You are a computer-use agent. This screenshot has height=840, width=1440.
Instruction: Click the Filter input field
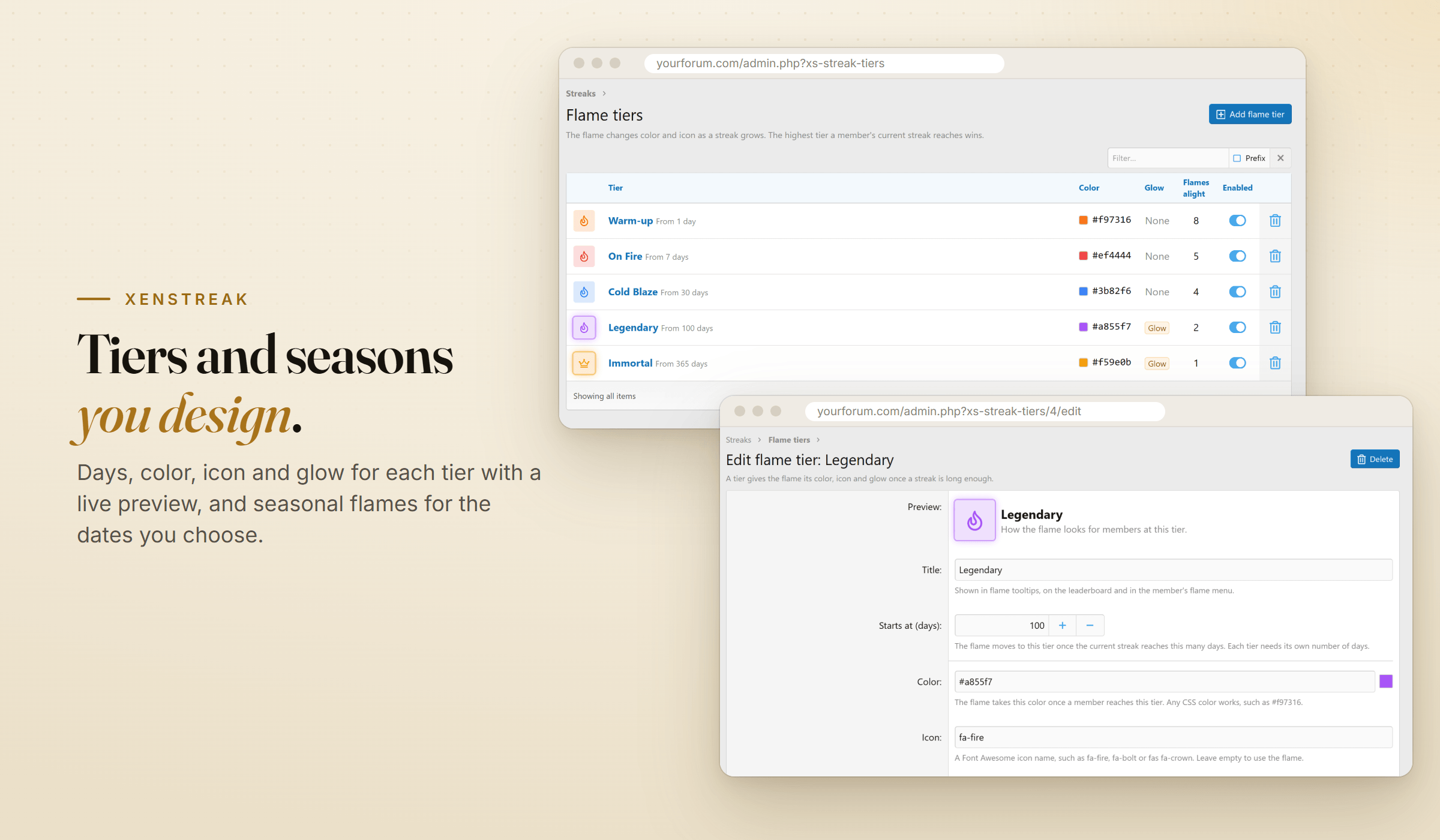(x=1168, y=158)
